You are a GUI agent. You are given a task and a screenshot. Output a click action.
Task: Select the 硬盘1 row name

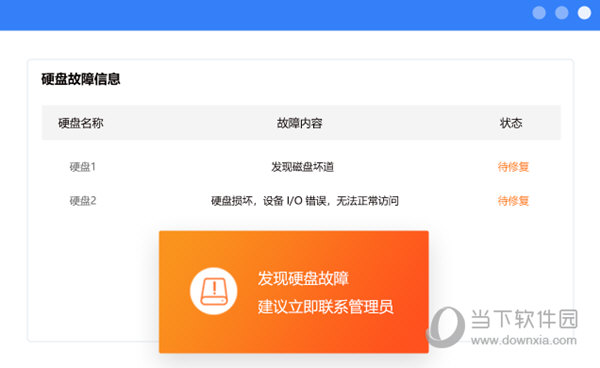click(x=83, y=167)
